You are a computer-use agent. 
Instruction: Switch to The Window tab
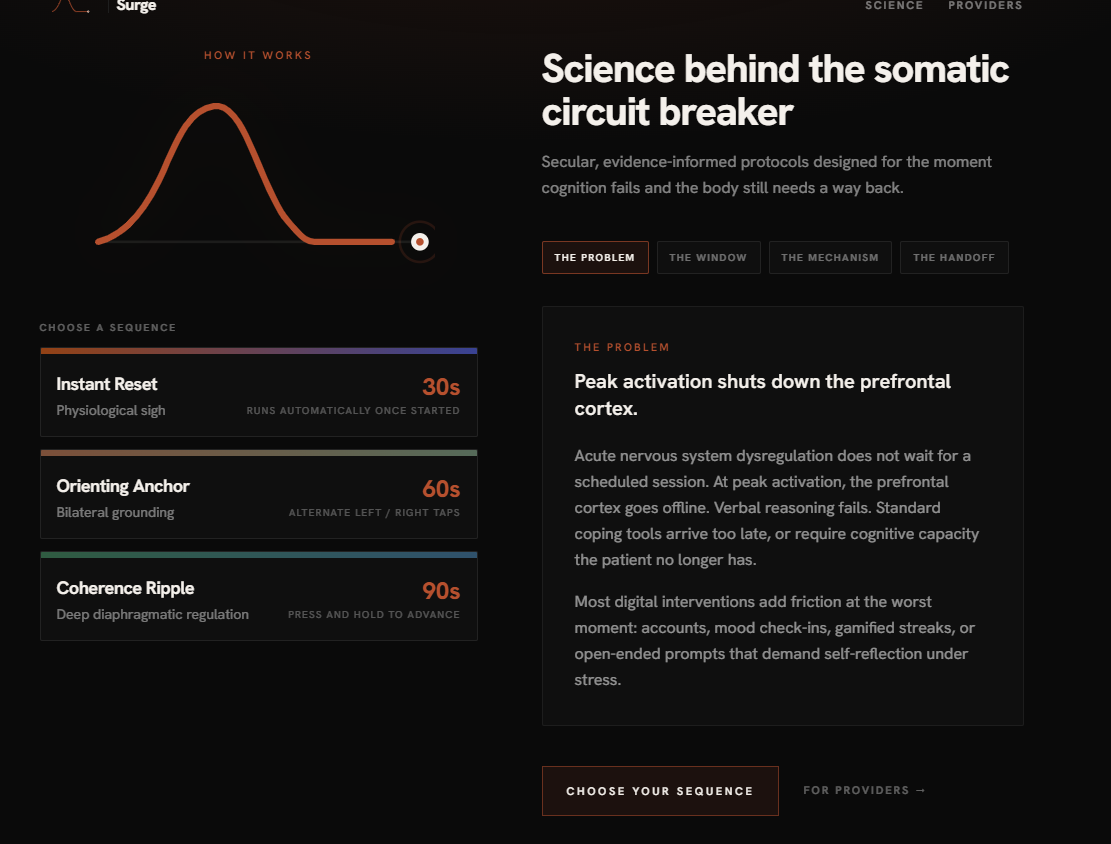(708, 257)
